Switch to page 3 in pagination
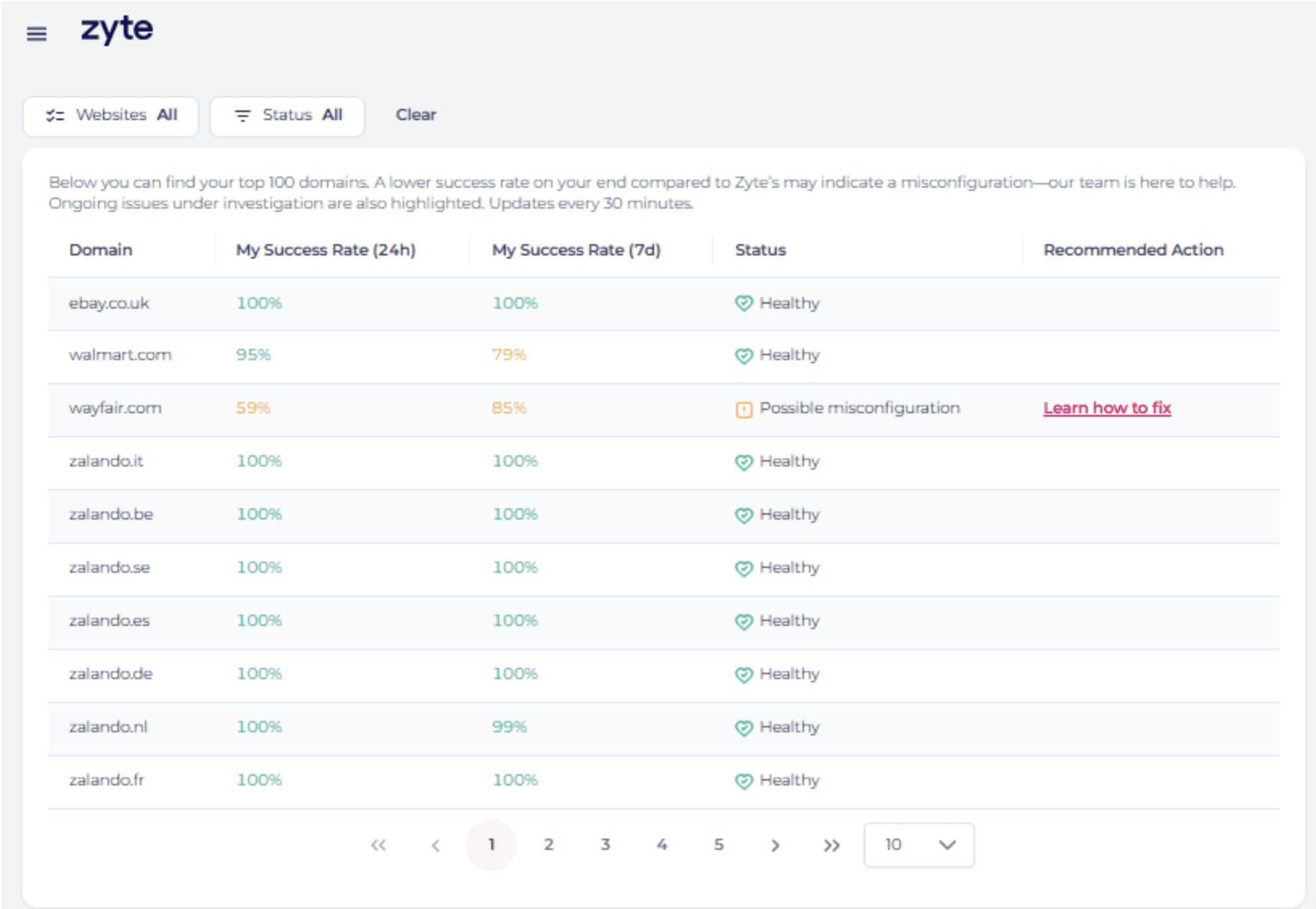Viewport: 1316px width, 909px height. [605, 845]
